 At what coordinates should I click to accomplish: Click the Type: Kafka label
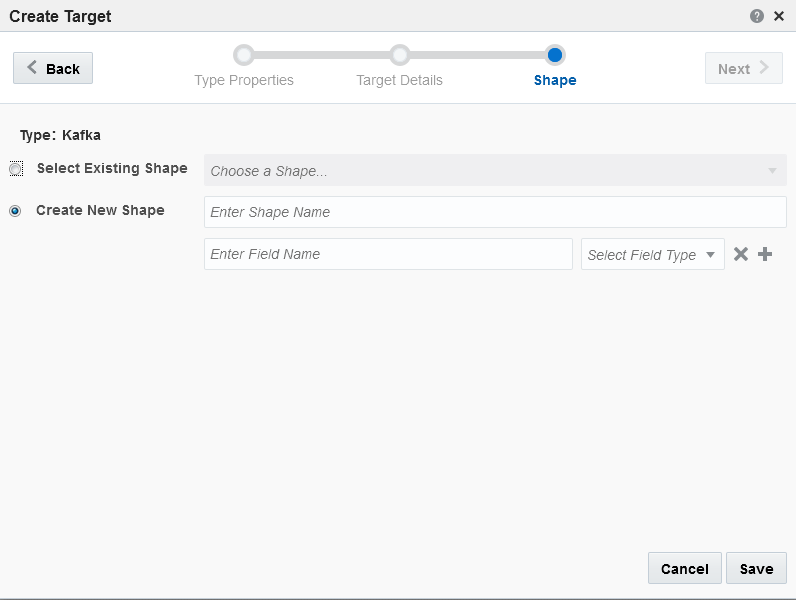click(x=60, y=135)
